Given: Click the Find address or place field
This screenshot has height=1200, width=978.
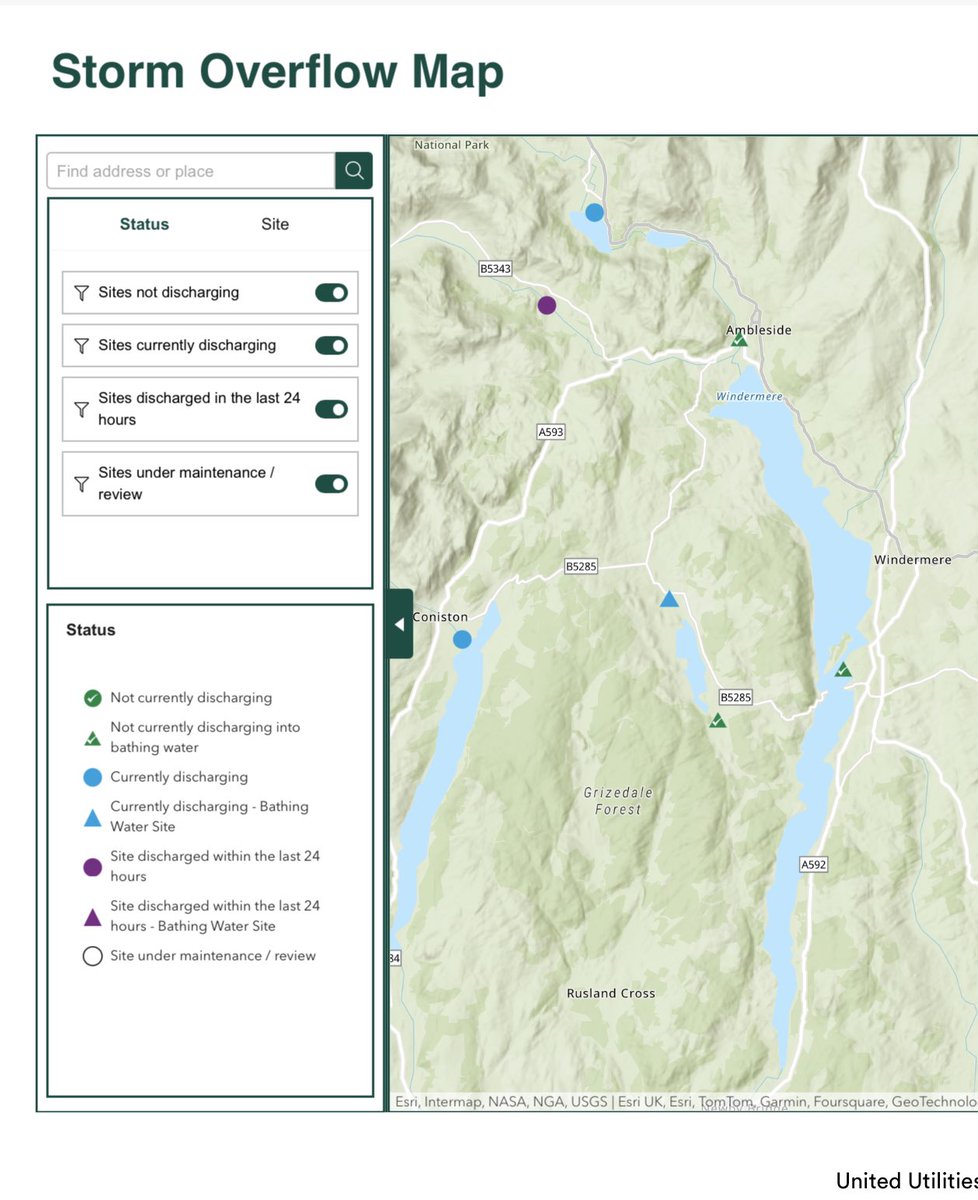Looking at the screenshot, I should click(191, 171).
